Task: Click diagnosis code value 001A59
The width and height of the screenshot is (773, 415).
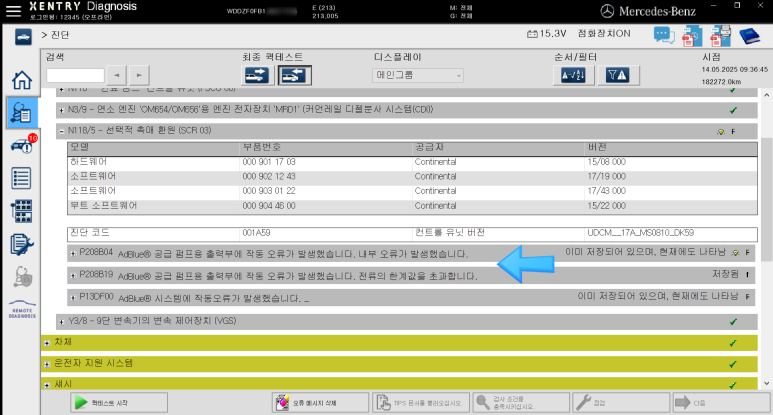Action: (x=256, y=233)
